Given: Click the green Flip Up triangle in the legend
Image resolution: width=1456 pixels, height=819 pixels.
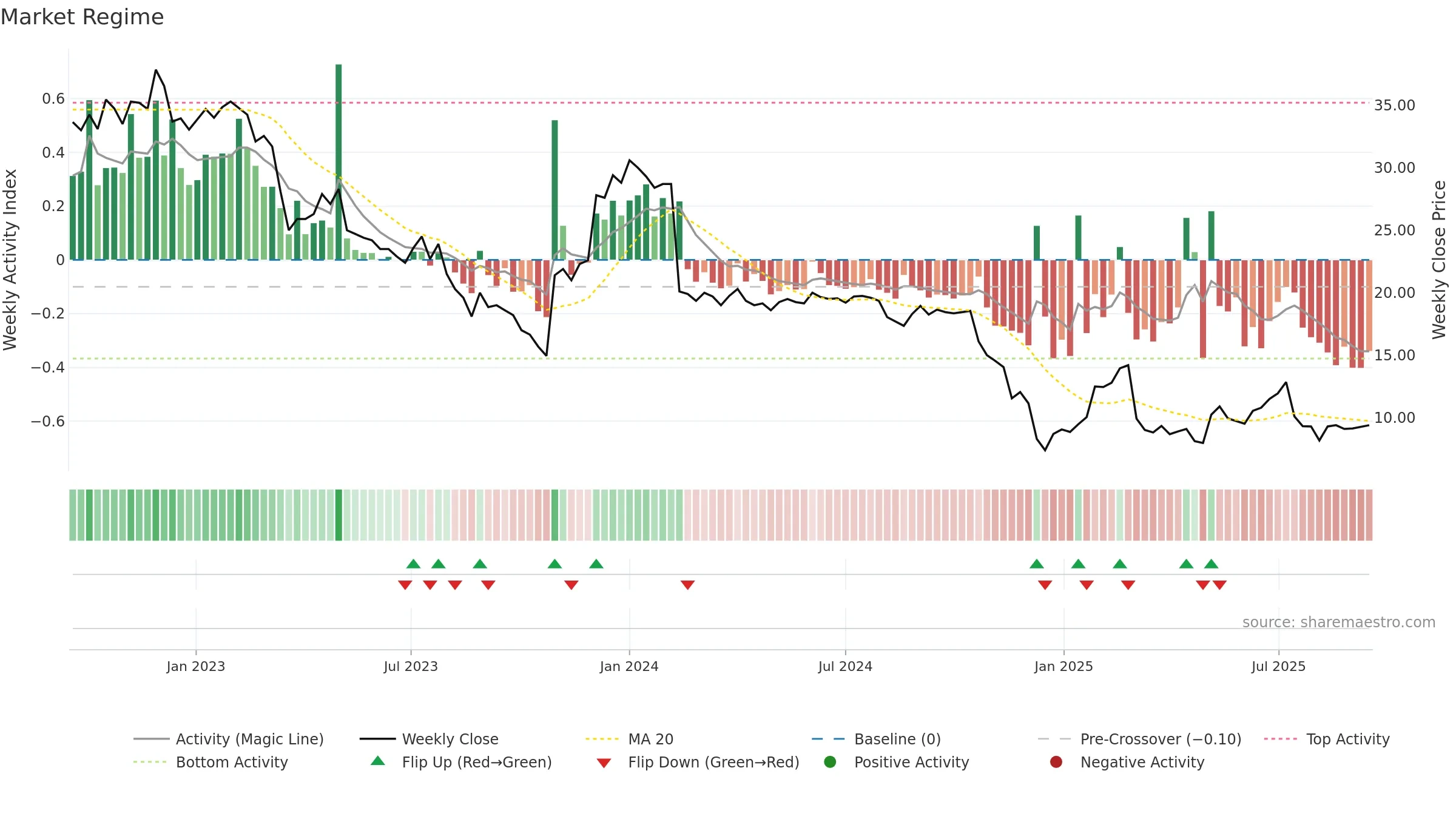Looking at the screenshot, I should click(378, 761).
